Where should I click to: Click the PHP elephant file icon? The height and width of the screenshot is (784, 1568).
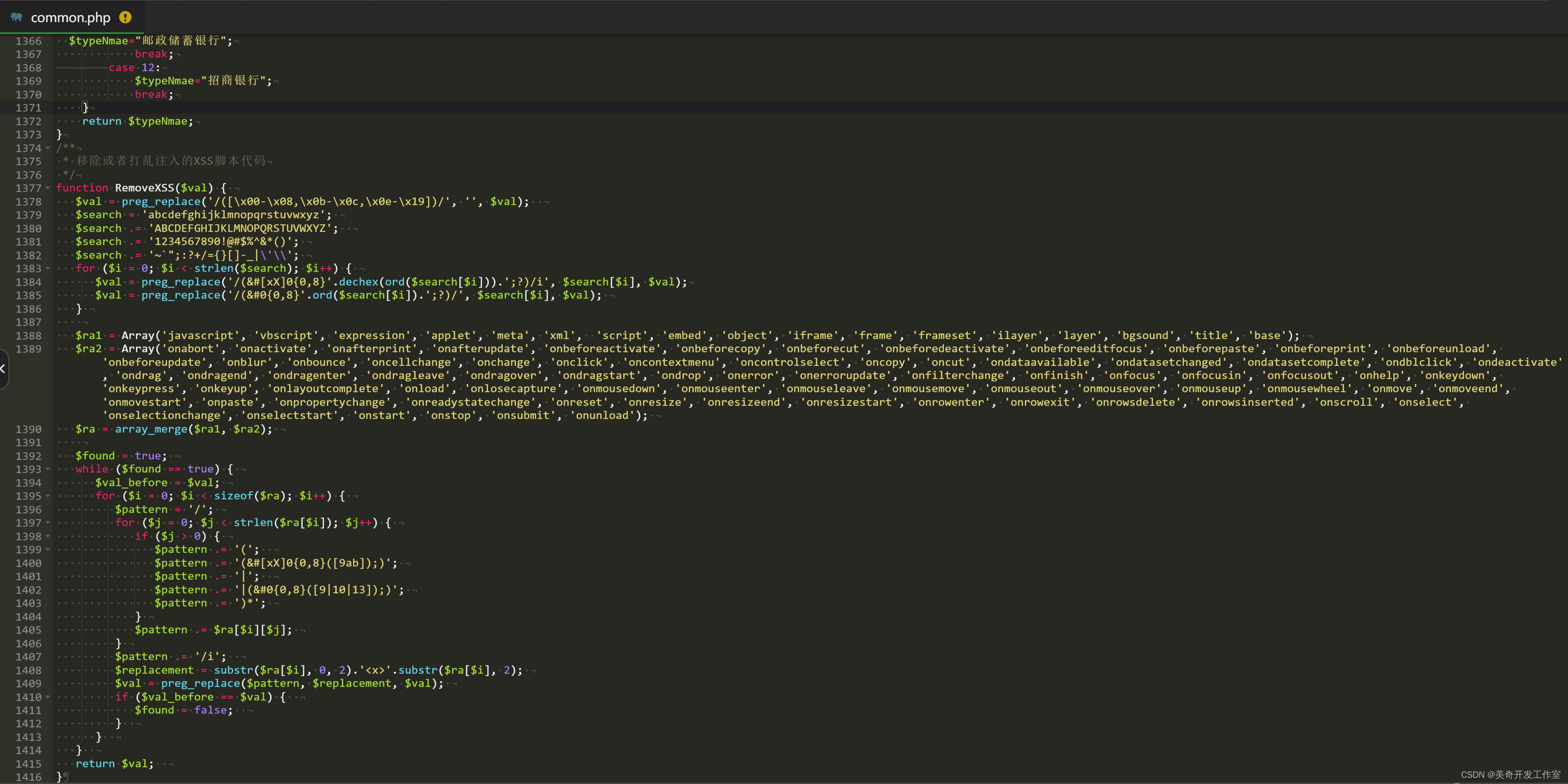pyautogui.click(x=16, y=17)
